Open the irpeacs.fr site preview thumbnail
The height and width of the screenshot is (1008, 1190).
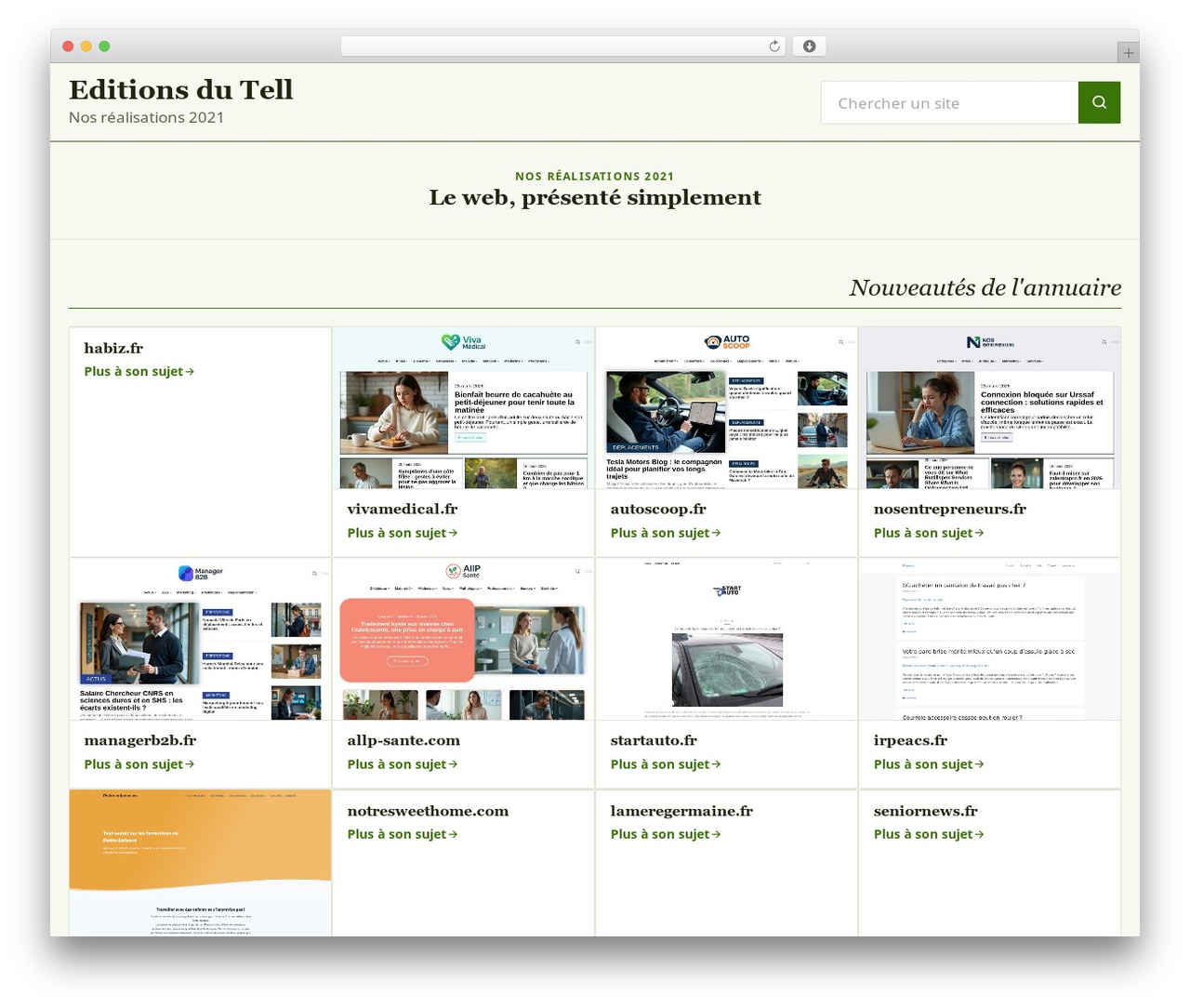point(989,640)
